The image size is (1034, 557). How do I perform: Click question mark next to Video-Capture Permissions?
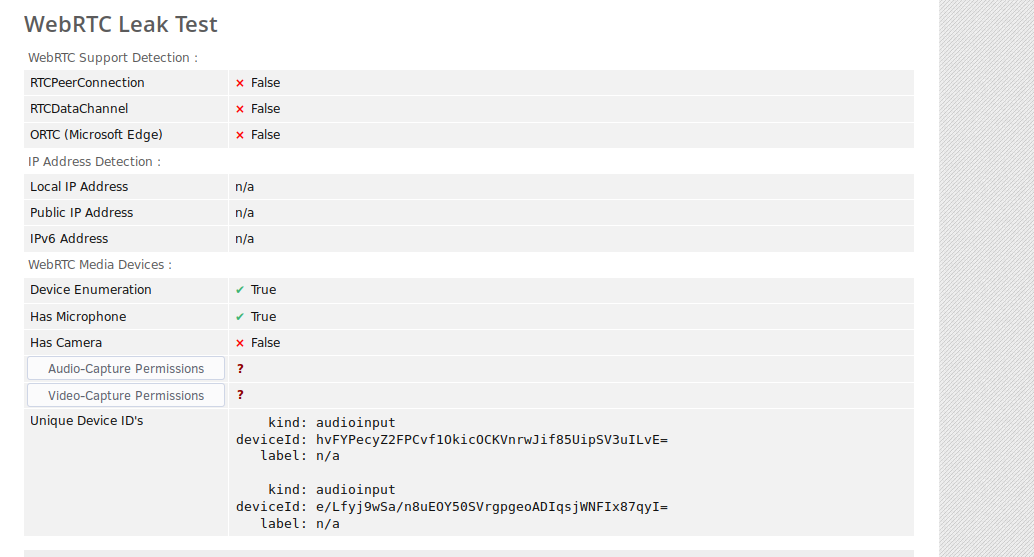[x=240, y=395]
